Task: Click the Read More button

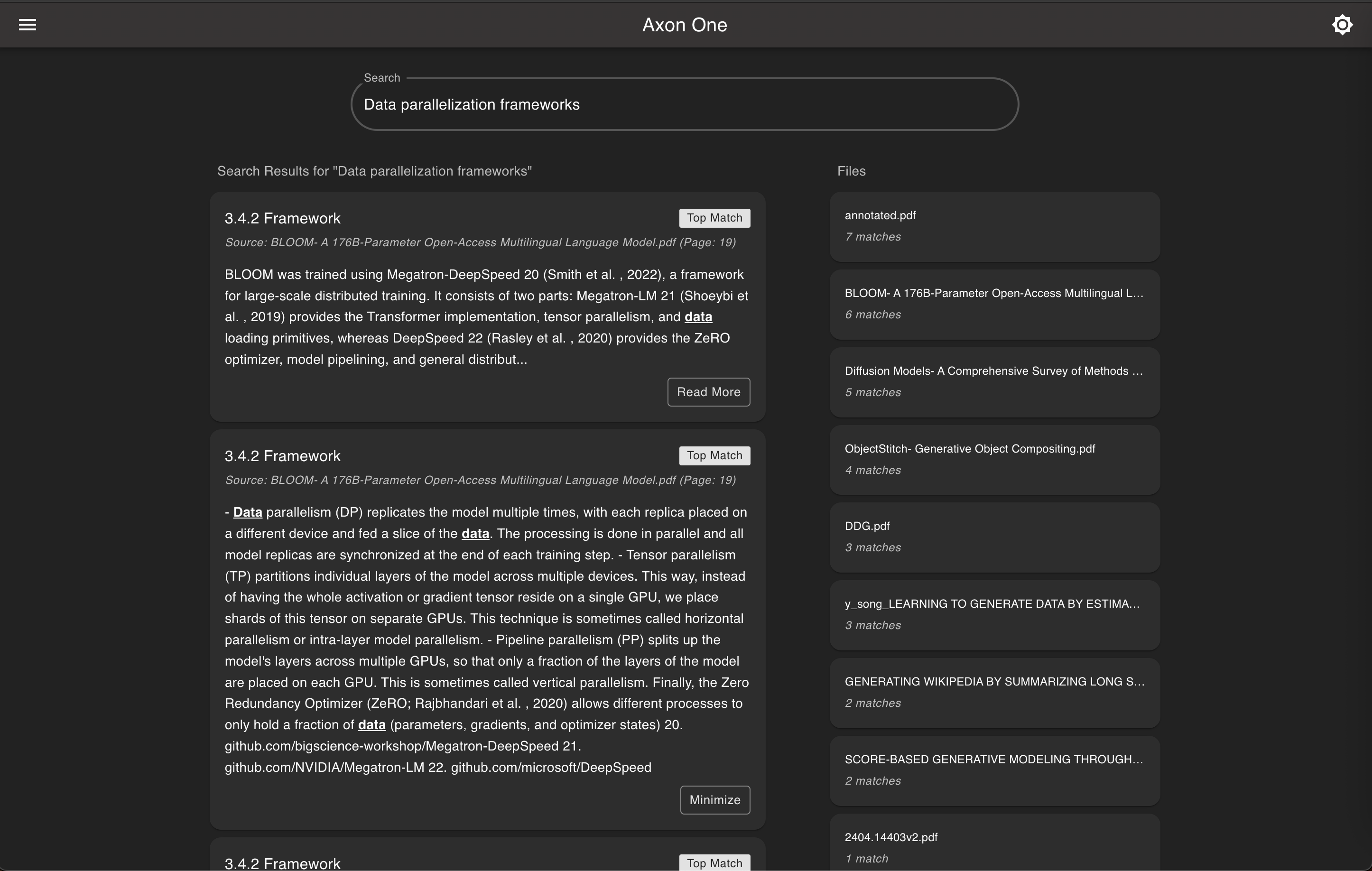Action: (708, 392)
